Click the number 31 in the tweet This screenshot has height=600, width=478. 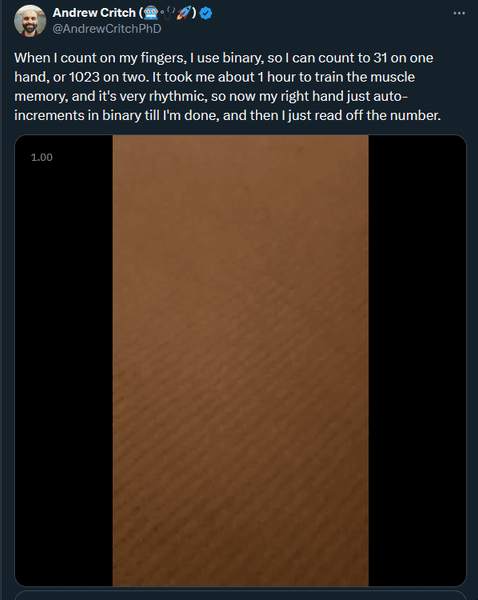(x=379, y=58)
